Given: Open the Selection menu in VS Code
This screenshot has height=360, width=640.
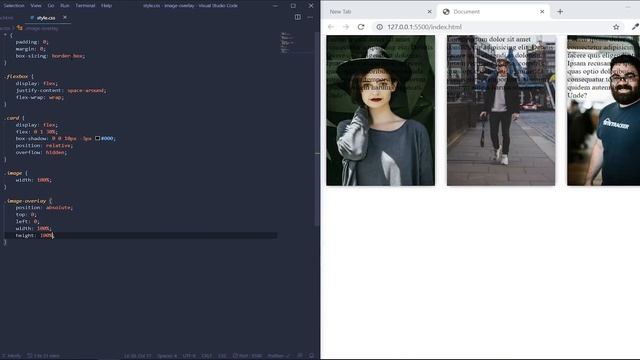Looking at the screenshot, I should (14, 6).
